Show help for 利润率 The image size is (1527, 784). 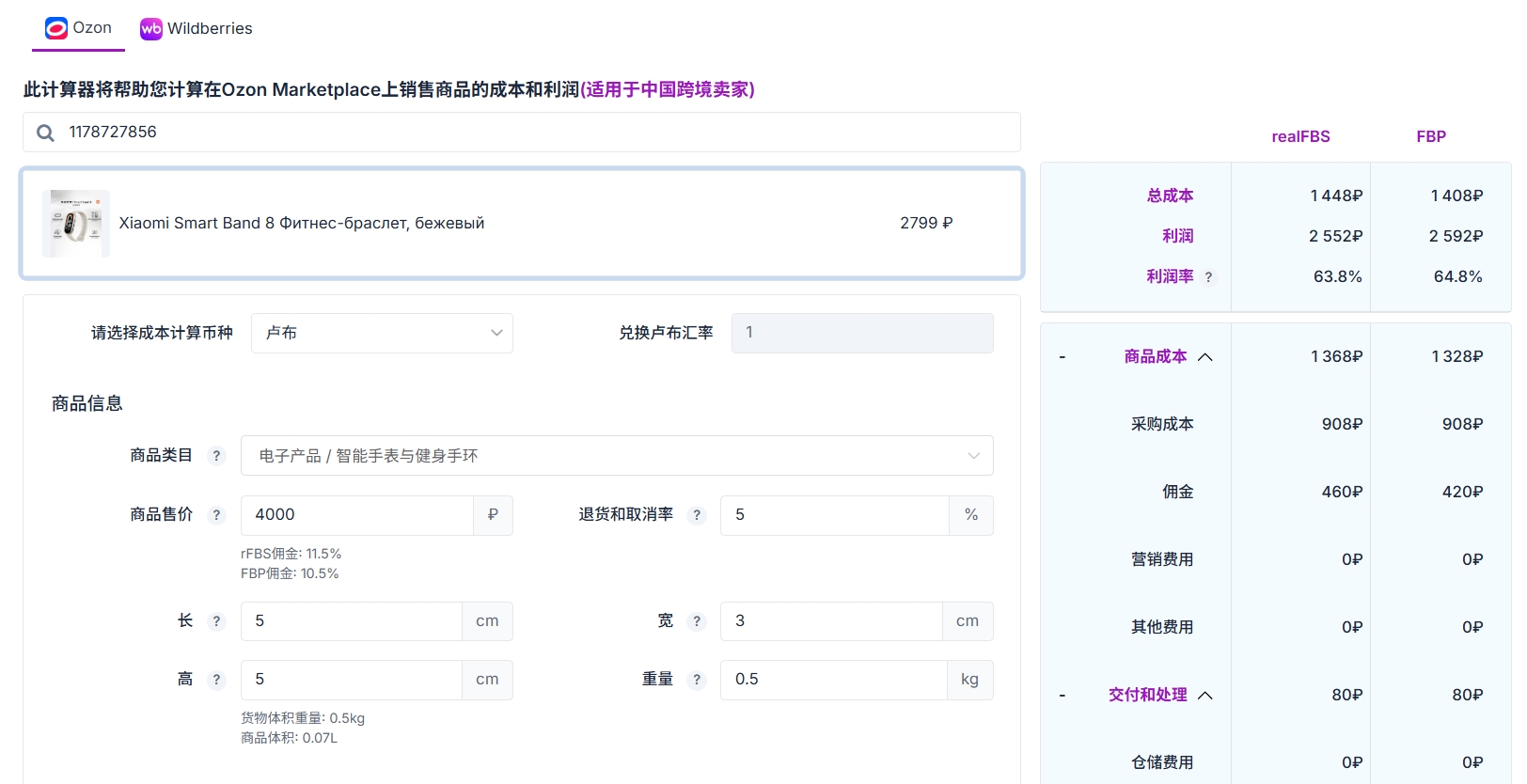1208,277
